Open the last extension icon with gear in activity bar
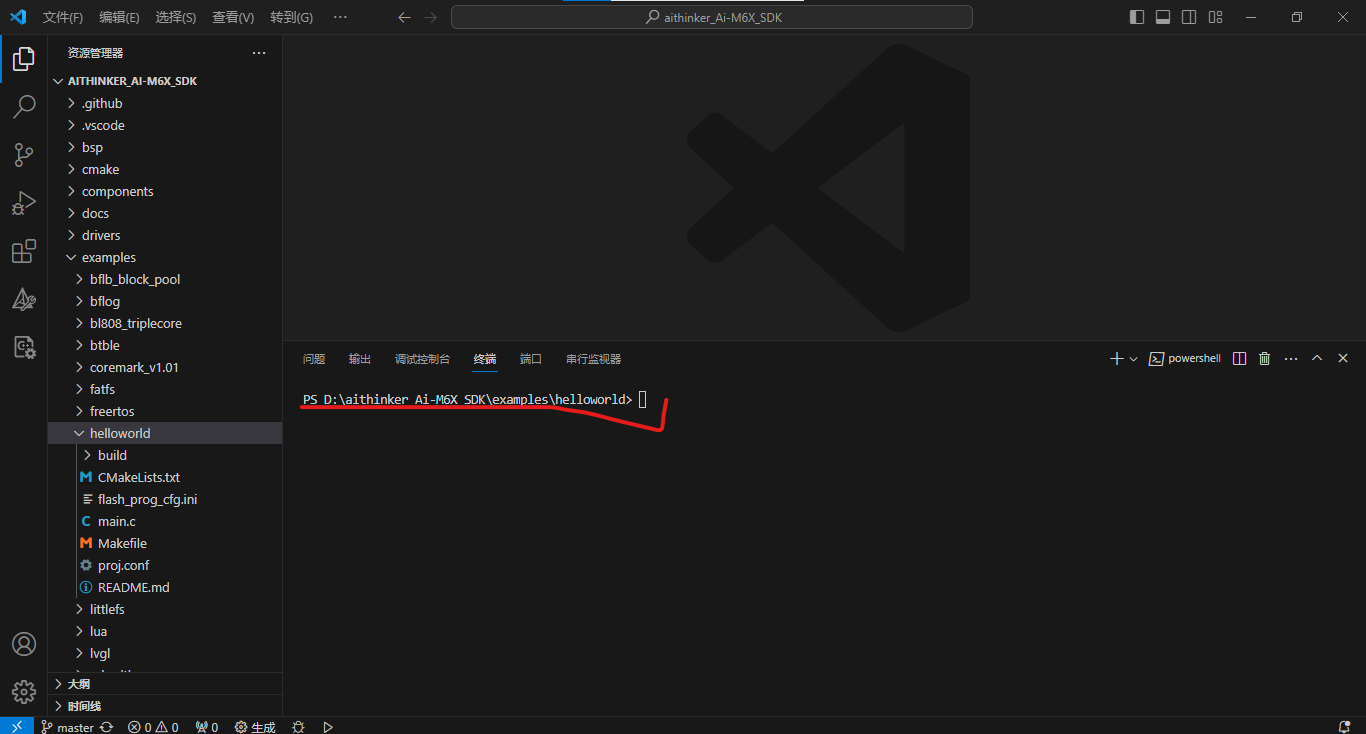 coord(24,347)
